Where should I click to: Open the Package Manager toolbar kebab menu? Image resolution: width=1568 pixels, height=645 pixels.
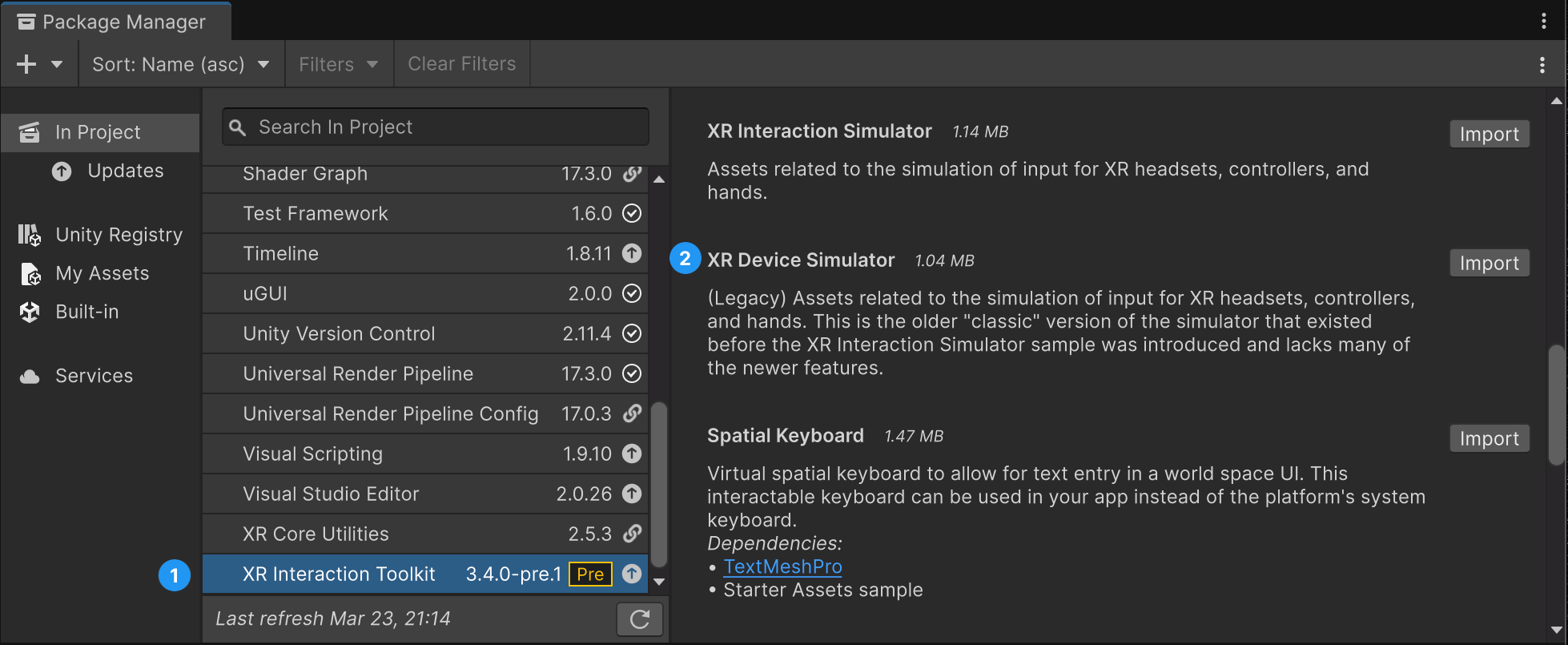[1542, 65]
